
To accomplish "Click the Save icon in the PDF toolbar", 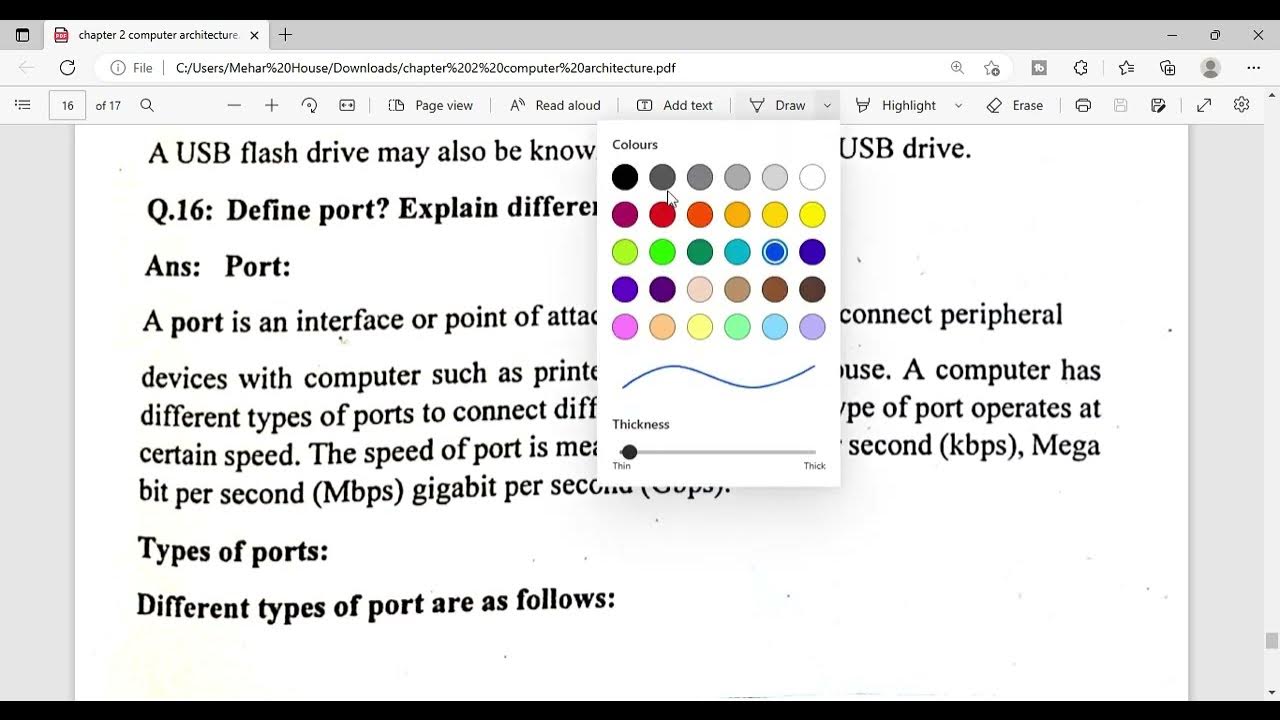I will [1120, 105].
